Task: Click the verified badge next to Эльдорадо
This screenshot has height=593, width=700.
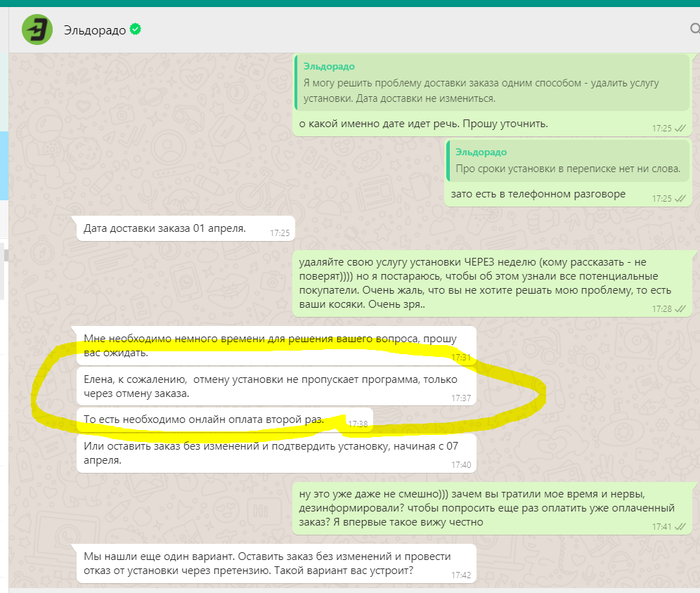Action: click(135, 29)
